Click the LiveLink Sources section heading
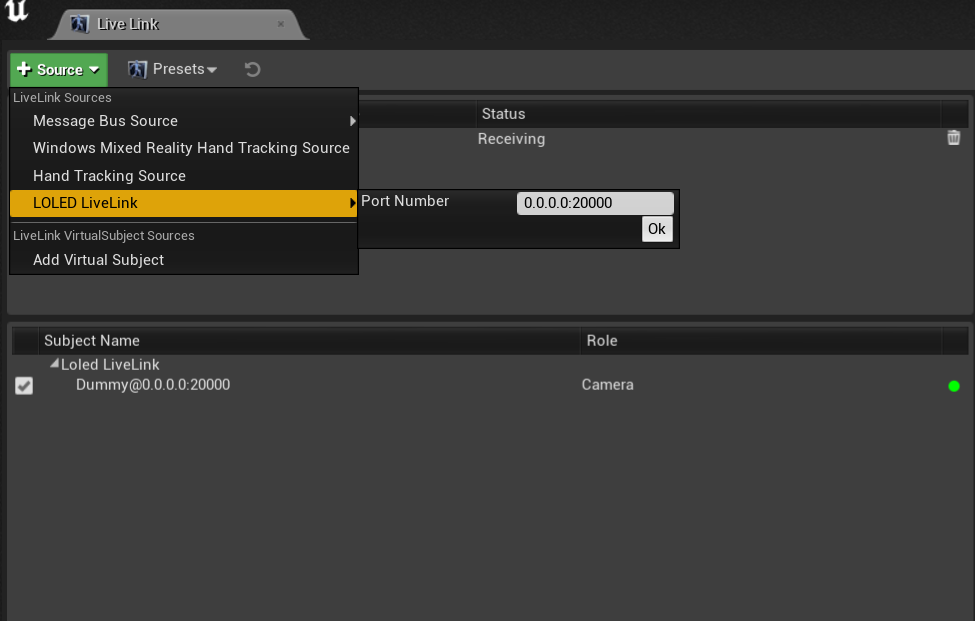Viewport: 975px width, 621px height. (x=62, y=98)
